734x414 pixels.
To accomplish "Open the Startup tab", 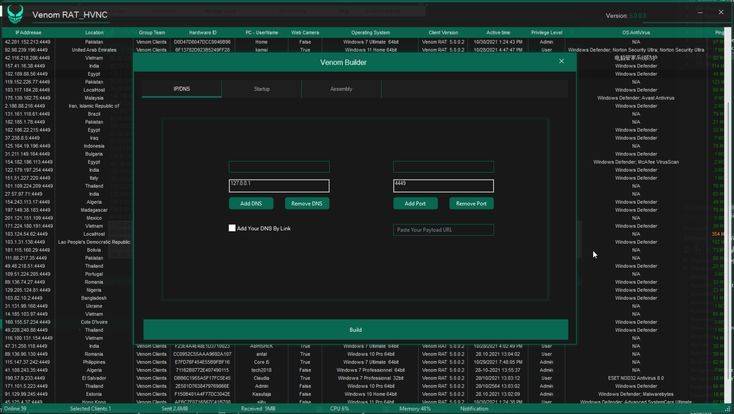I will (262, 89).
